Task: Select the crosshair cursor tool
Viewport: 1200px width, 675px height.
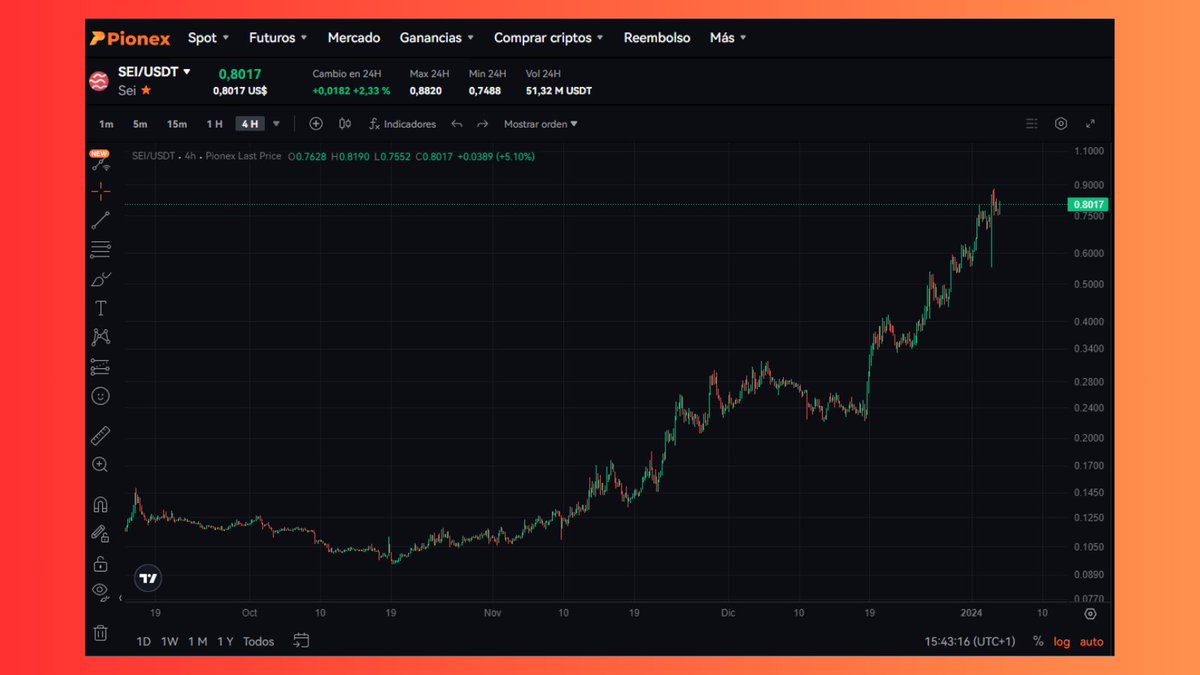Action: [100, 190]
